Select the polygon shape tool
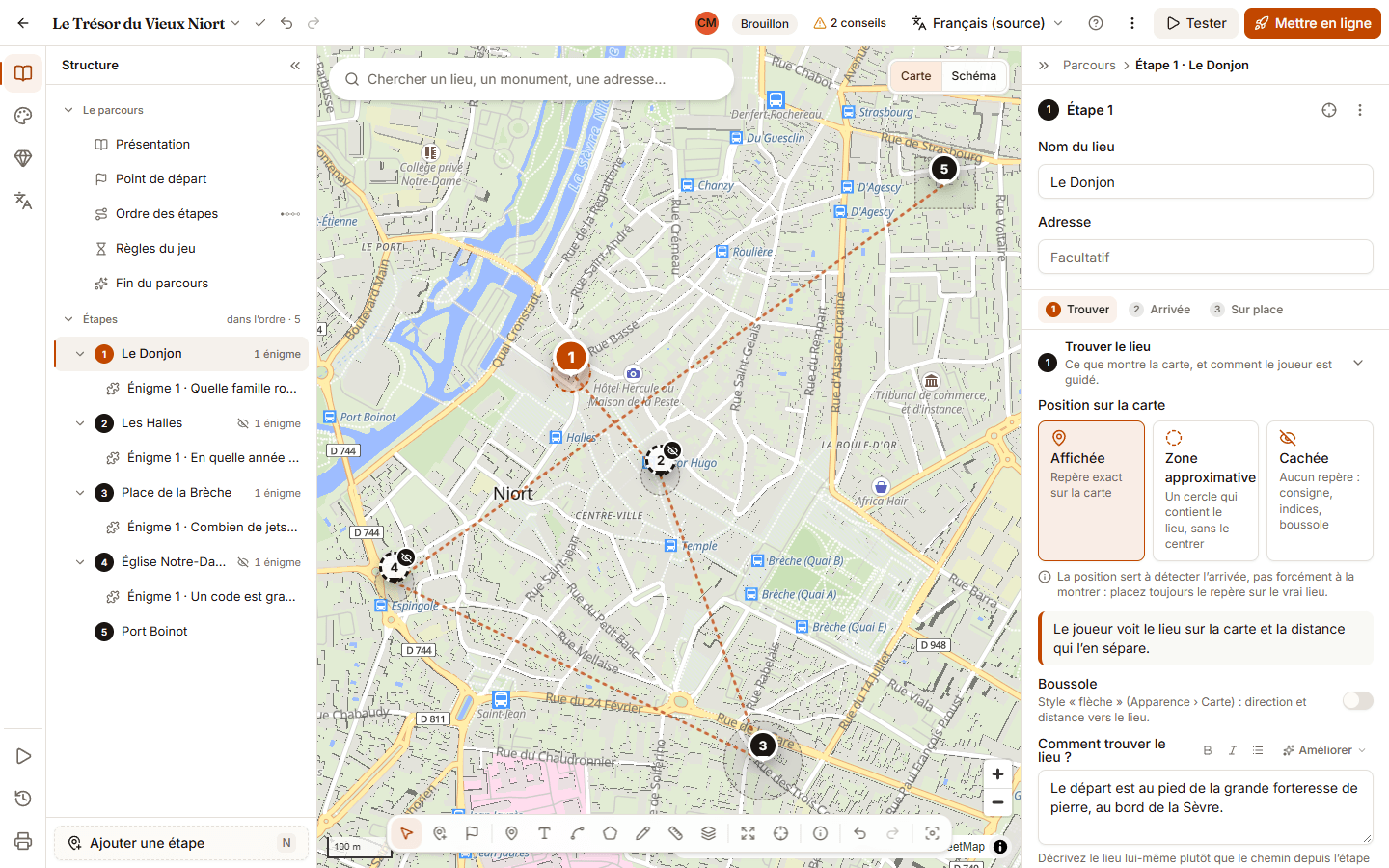The image size is (1389, 868). 611,833
